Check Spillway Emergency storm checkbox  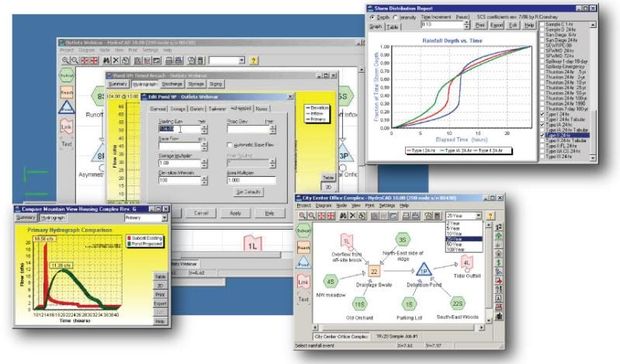(542, 66)
